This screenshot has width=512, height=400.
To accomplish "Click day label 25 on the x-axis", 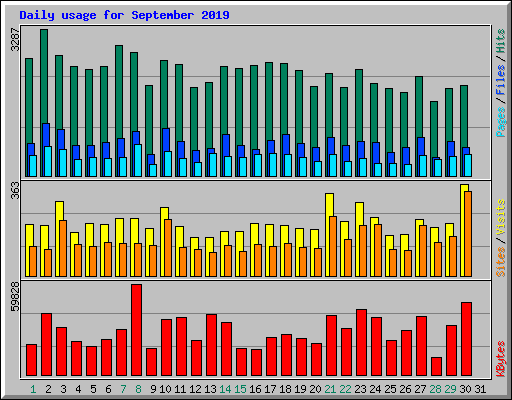I will point(390,389).
